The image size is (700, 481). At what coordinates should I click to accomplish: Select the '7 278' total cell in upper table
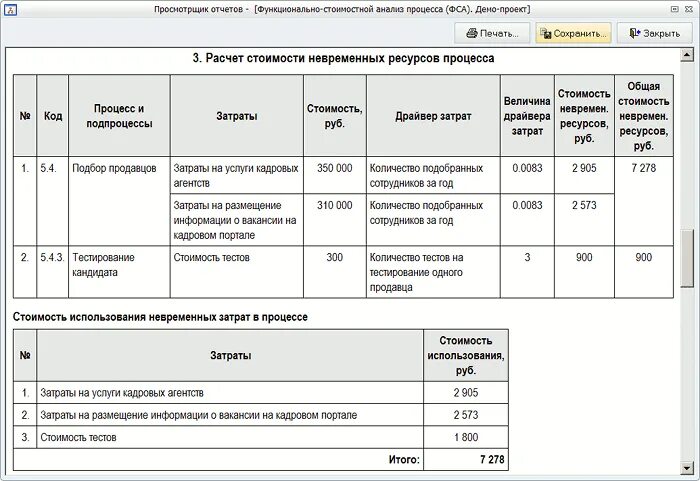(x=644, y=201)
